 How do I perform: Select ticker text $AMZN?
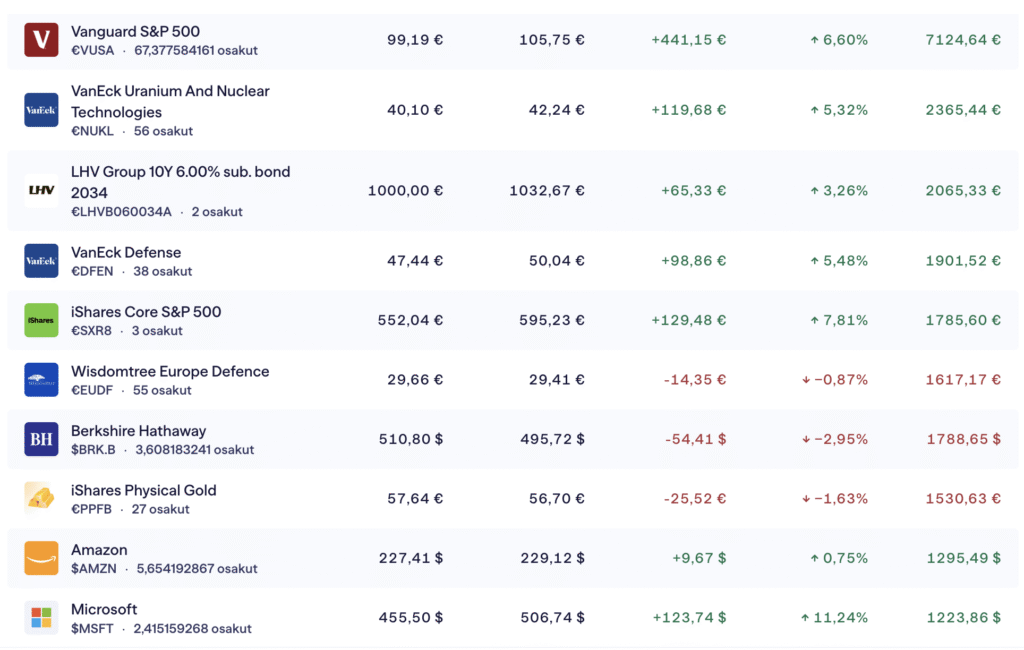click(x=93, y=568)
